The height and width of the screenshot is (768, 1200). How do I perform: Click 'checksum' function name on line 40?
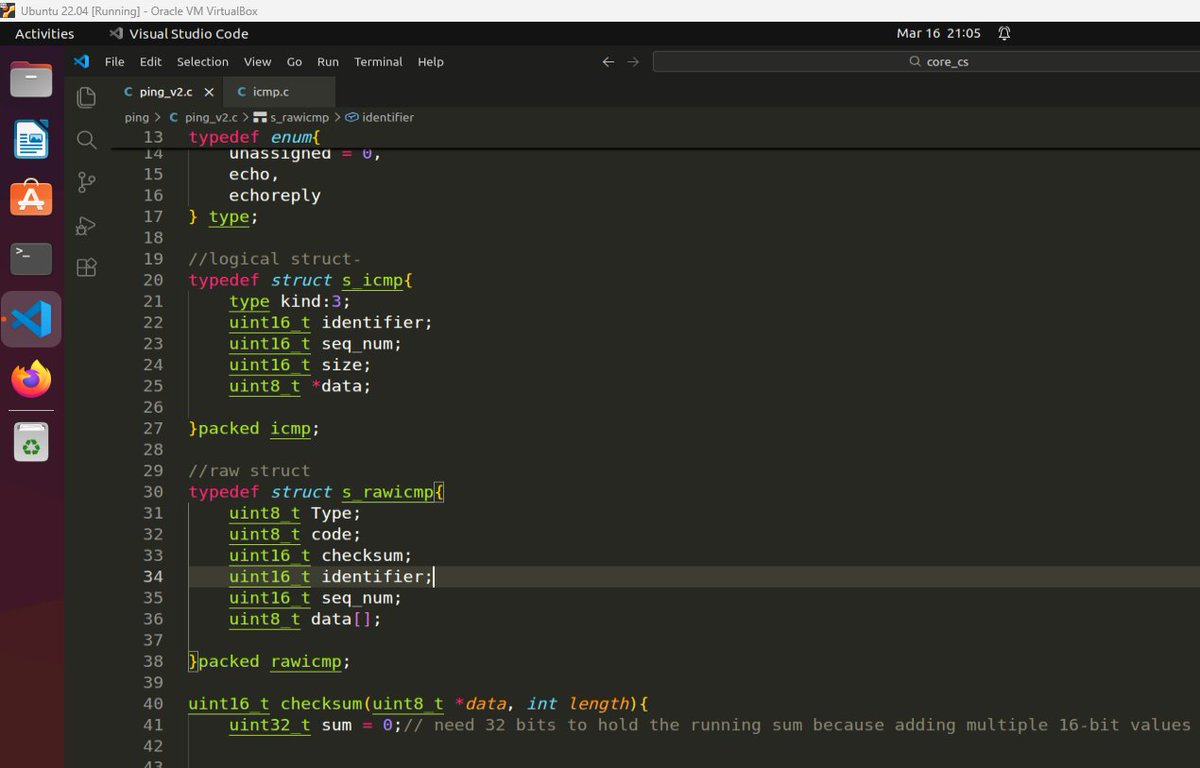point(321,703)
